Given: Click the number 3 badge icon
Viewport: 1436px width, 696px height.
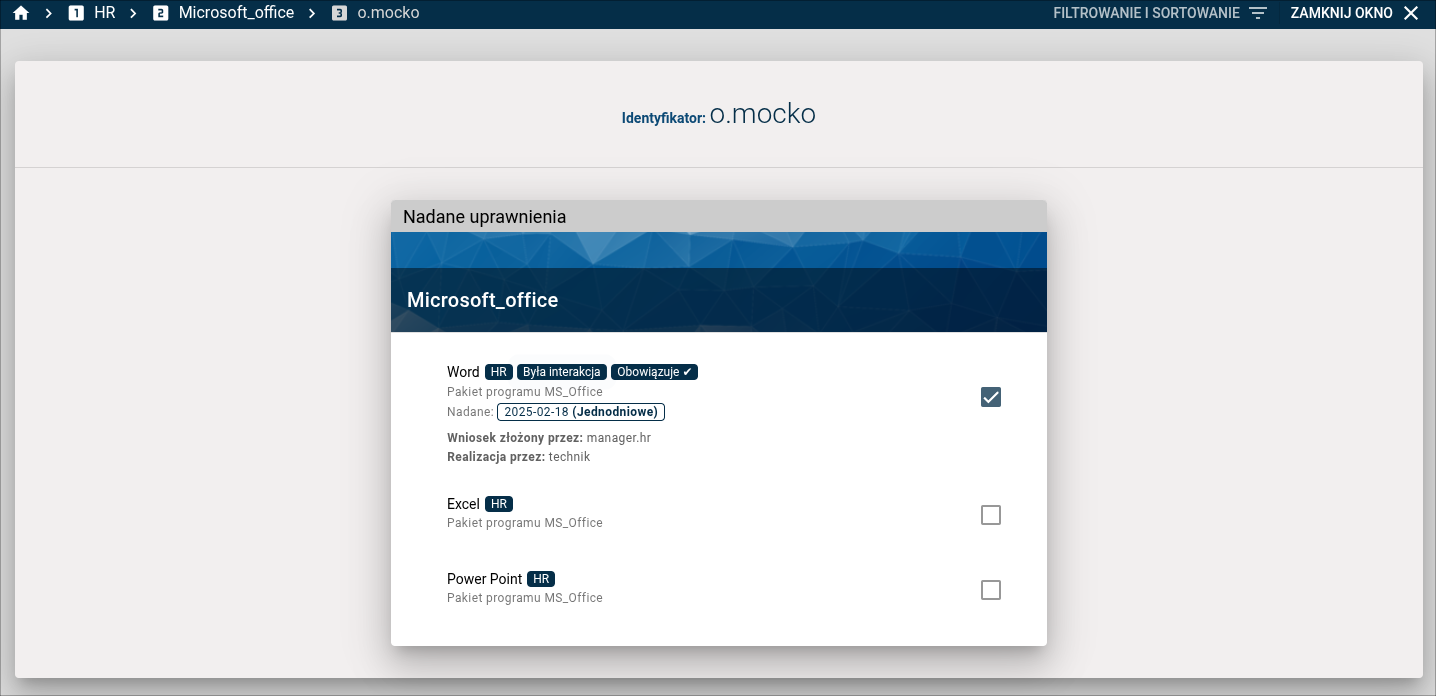Looking at the screenshot, I should point(340,13).
